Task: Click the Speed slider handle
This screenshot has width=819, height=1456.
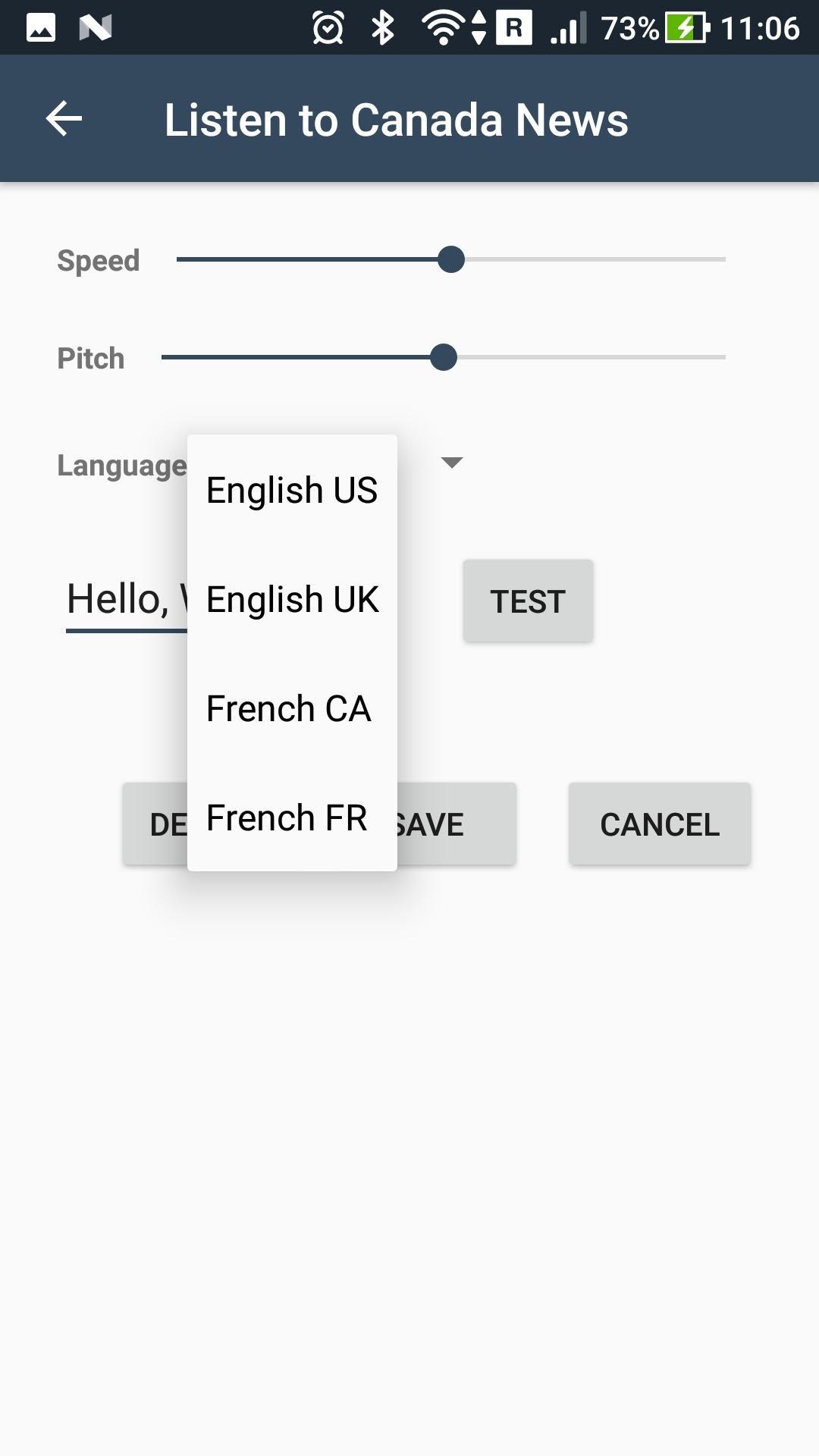Action: click(451, 259)
